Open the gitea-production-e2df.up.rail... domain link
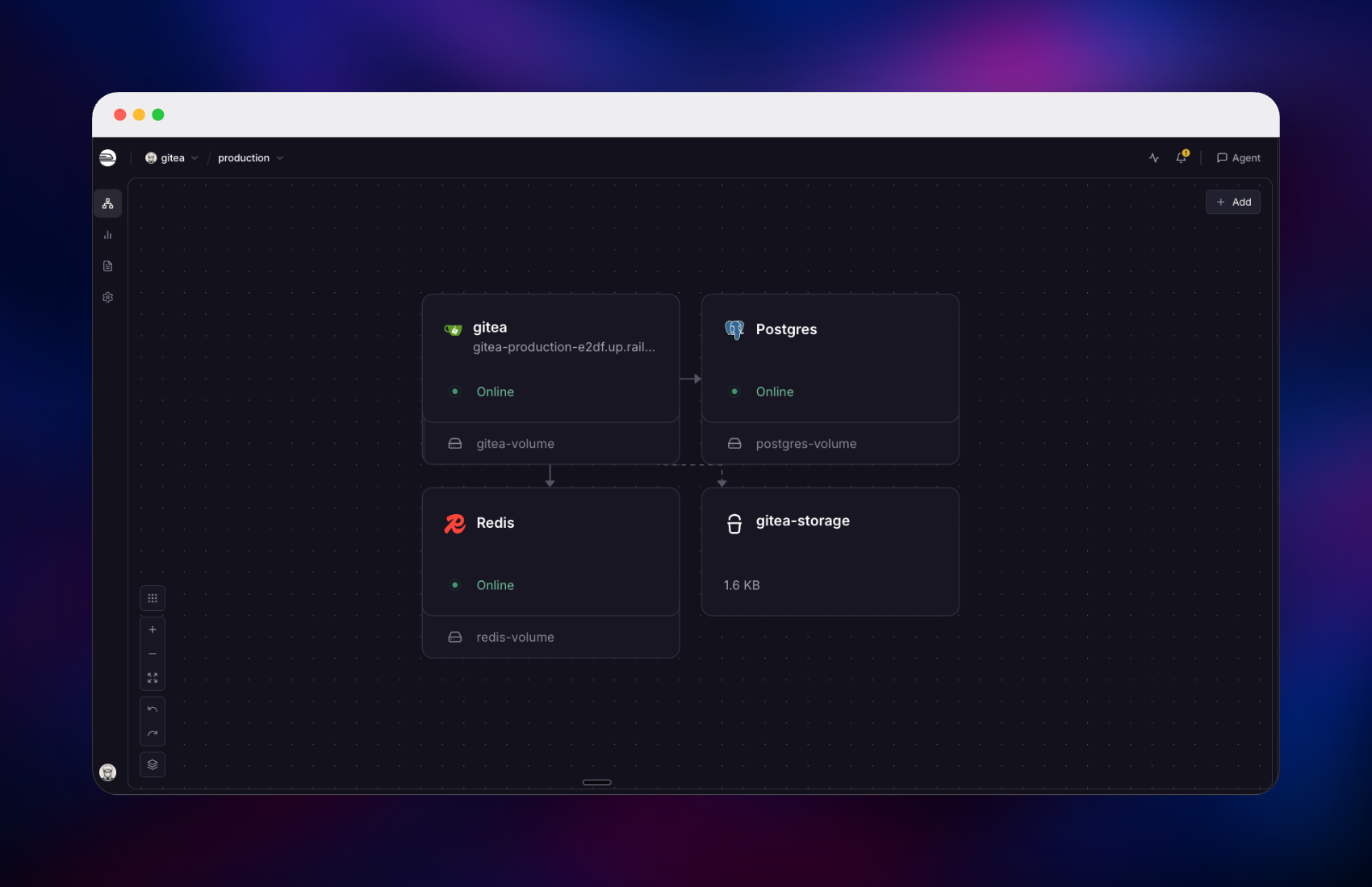The width and height of the screenshot is (1372, 887). coord(564,347)
